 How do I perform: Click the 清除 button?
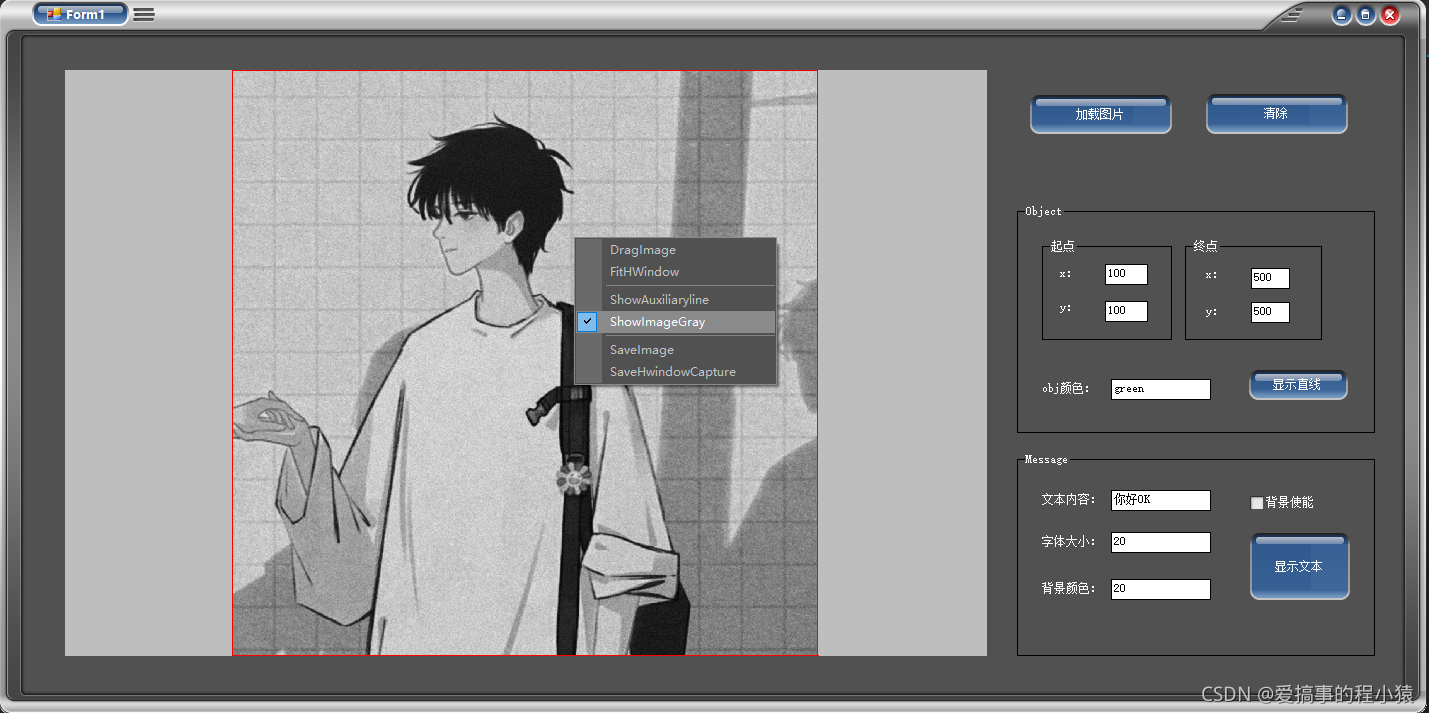1276,114
